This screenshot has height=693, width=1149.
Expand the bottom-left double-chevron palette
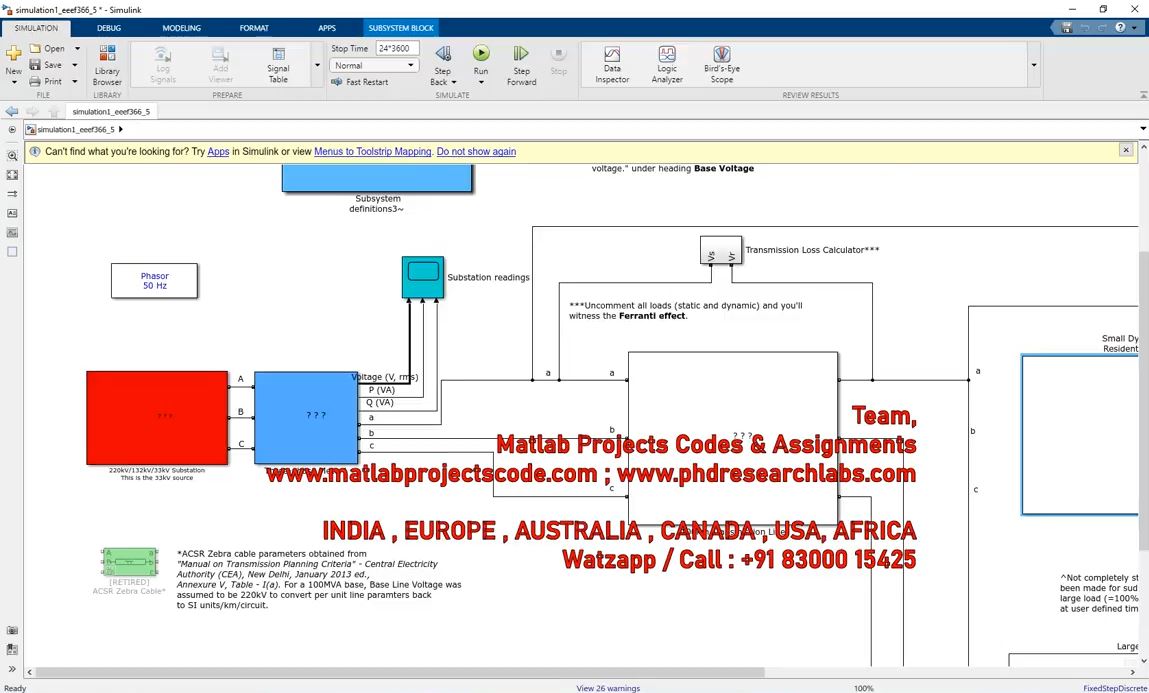pyautogui.click(x=12, y=669)
